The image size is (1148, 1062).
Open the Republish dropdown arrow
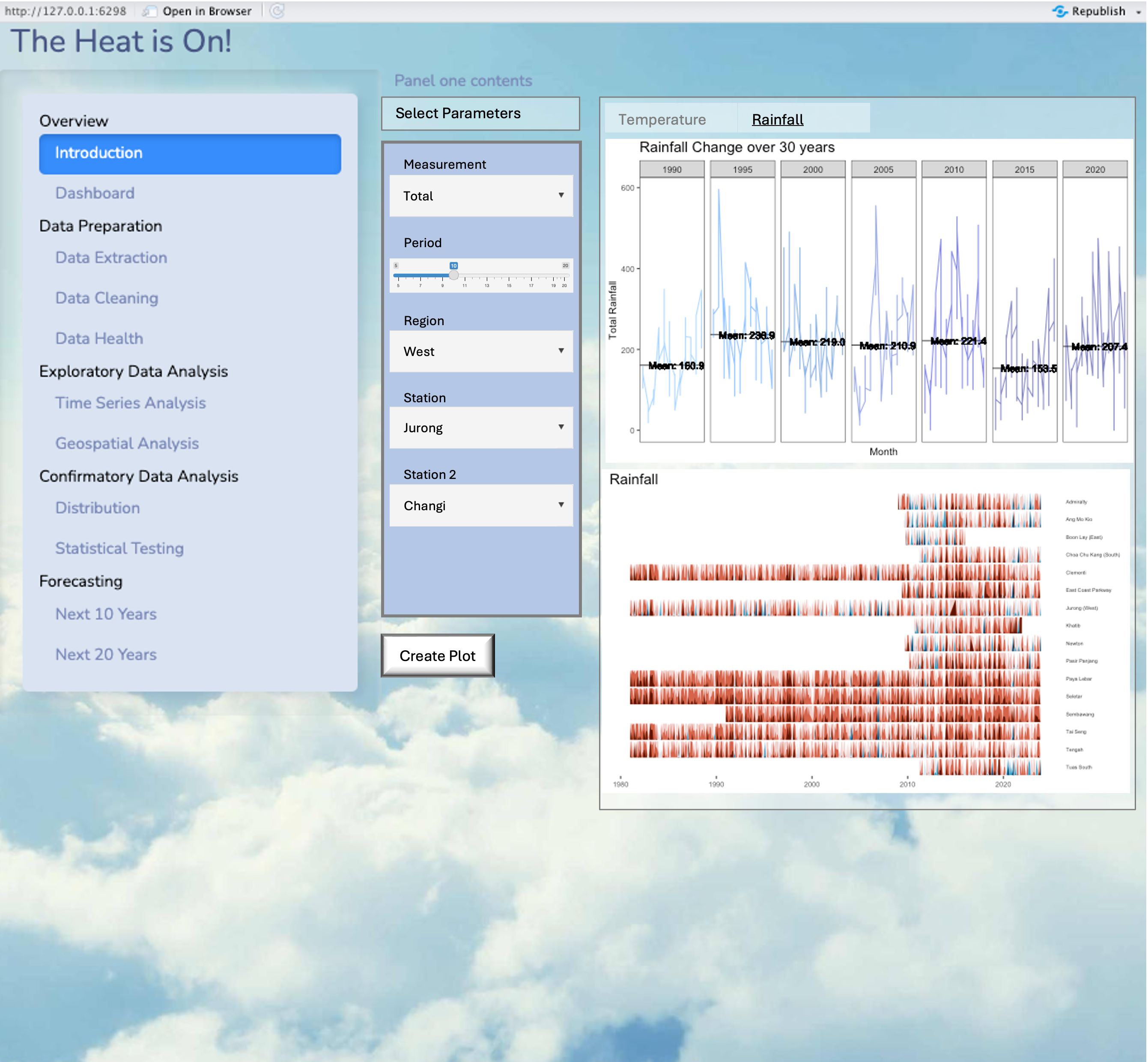point(1138,12)
